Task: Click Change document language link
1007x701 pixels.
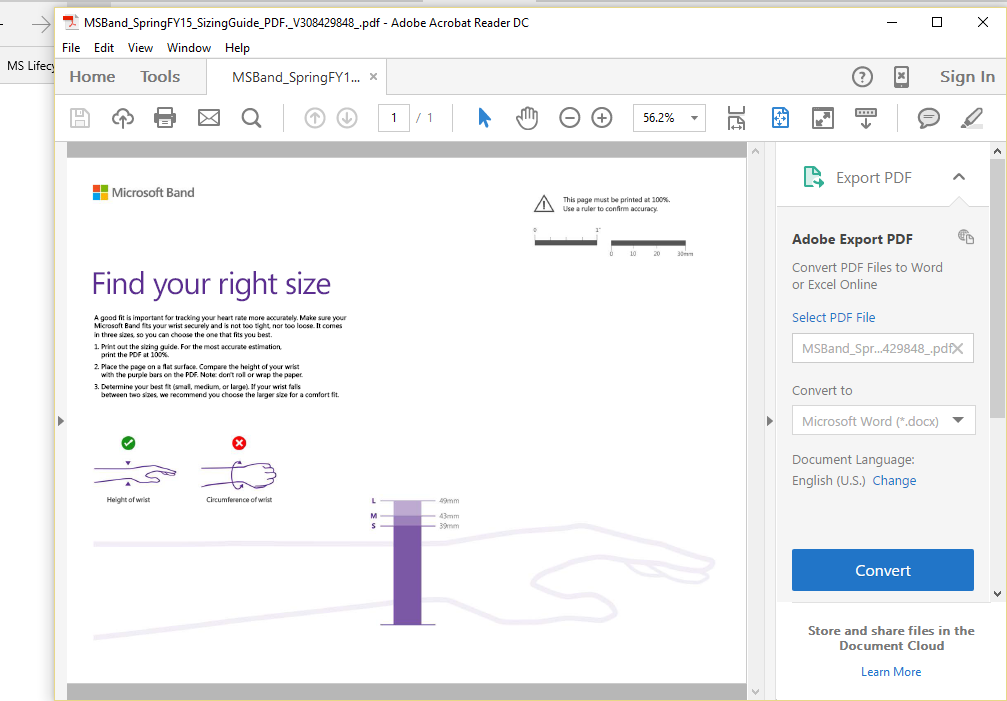Action: pos(894,481)
